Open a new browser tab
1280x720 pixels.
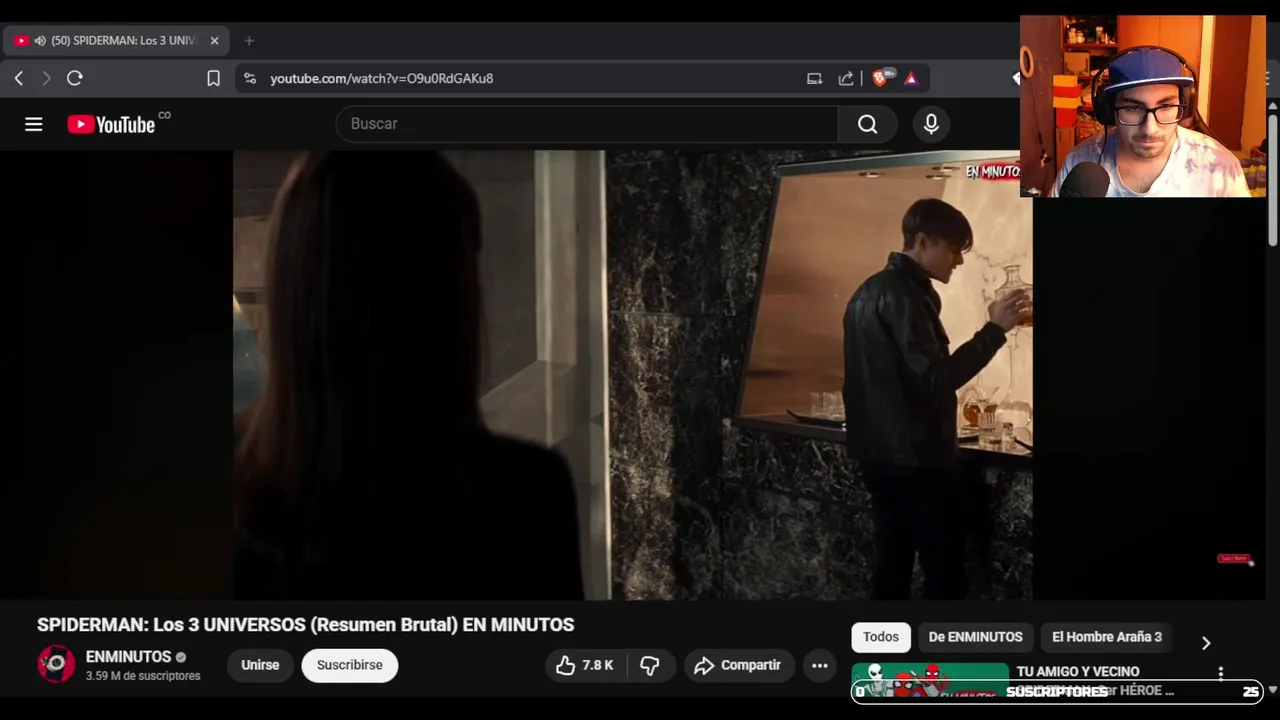pyautogui.click(x=249, y=41)
